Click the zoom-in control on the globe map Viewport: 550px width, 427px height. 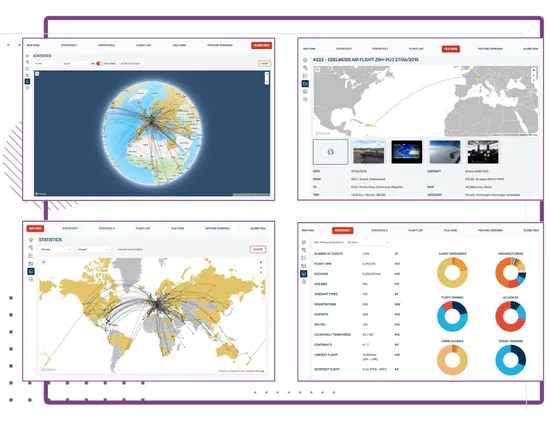tap(267, 74)
